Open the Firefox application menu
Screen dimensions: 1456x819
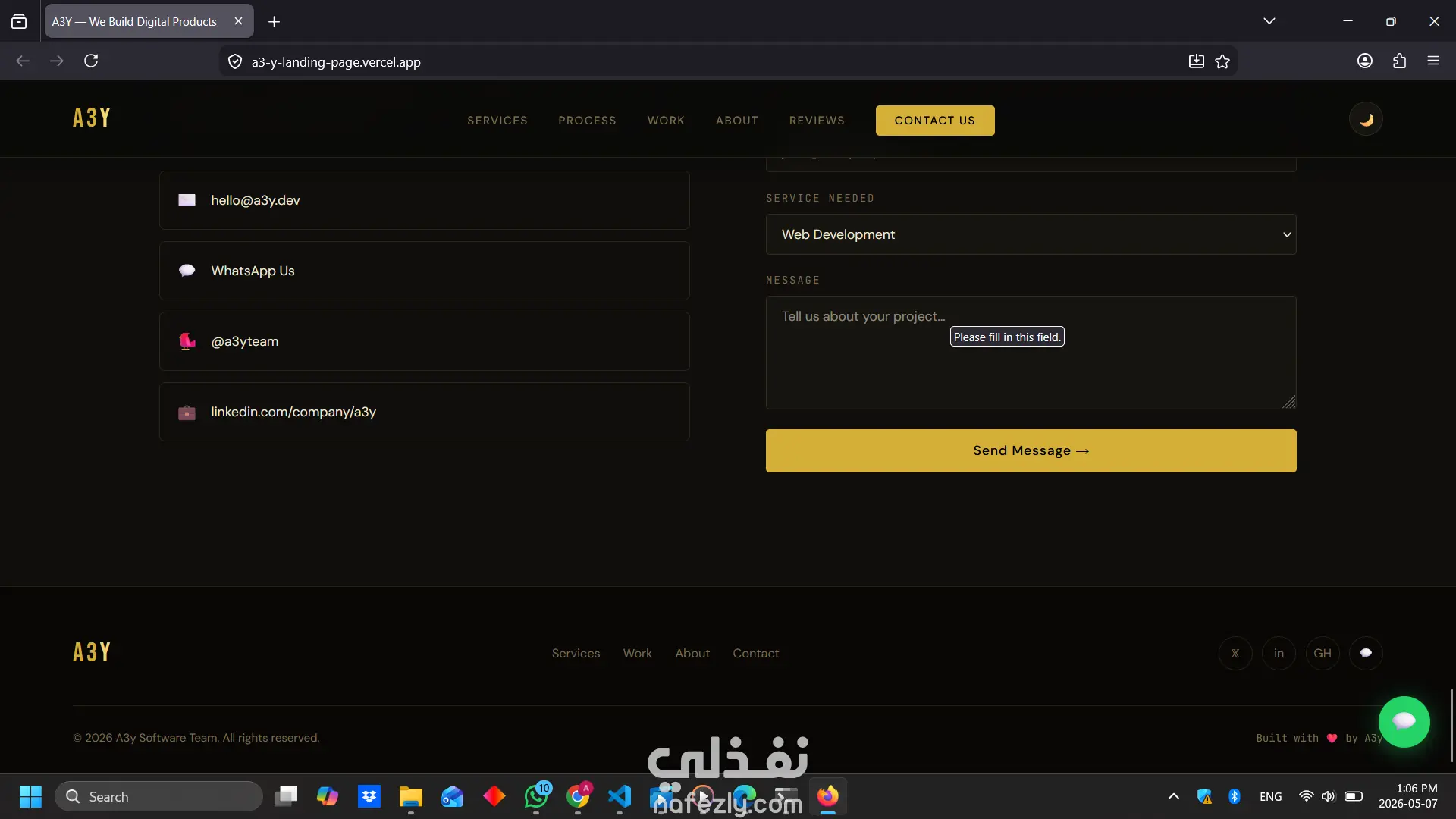click(x=1433, y=61)
